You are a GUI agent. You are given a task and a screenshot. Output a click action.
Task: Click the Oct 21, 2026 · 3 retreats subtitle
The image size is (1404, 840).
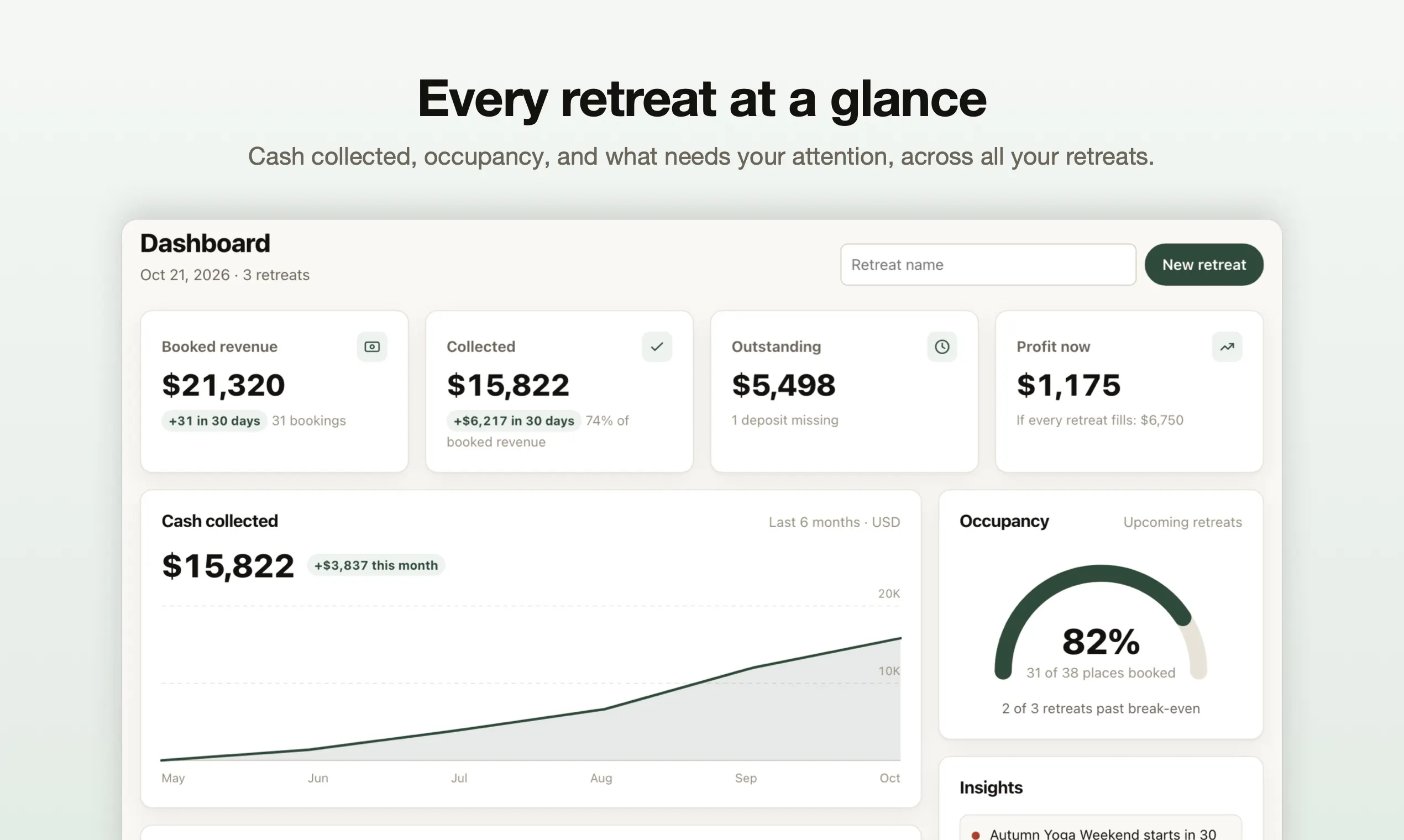point(225,275)
